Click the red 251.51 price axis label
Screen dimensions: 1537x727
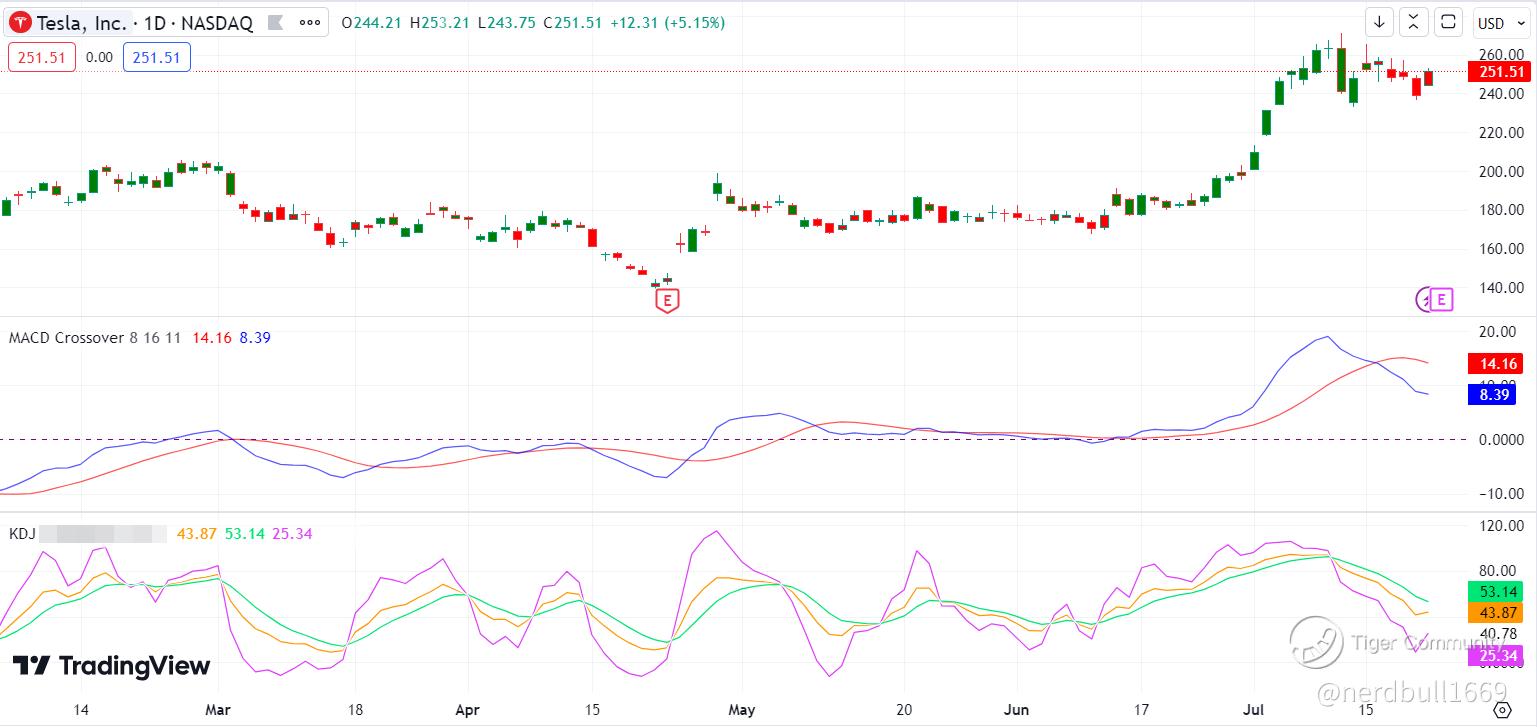coord(1501,72)
